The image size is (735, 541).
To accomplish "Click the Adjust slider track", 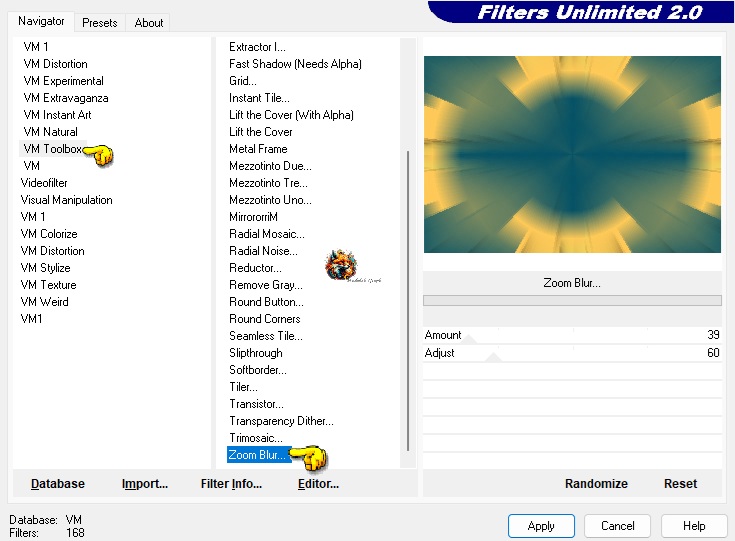I will pyautogui.click(x=572, y=353).
